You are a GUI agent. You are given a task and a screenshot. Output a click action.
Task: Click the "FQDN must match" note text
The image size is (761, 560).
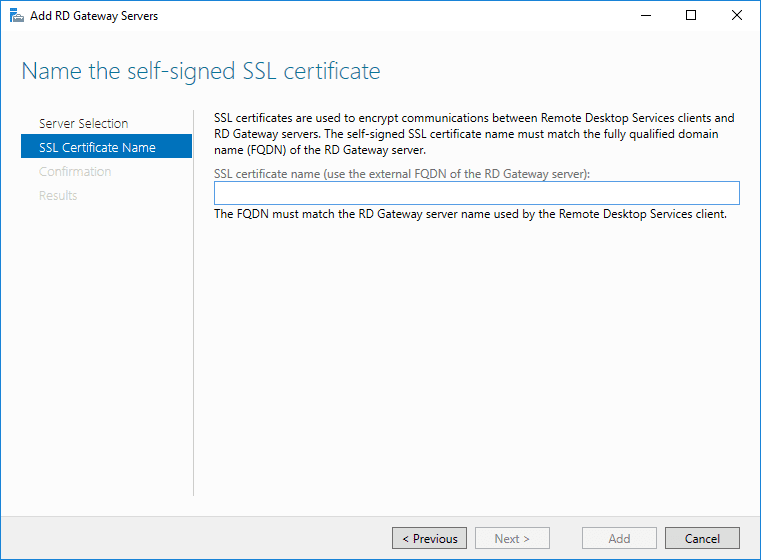[470, 214]
